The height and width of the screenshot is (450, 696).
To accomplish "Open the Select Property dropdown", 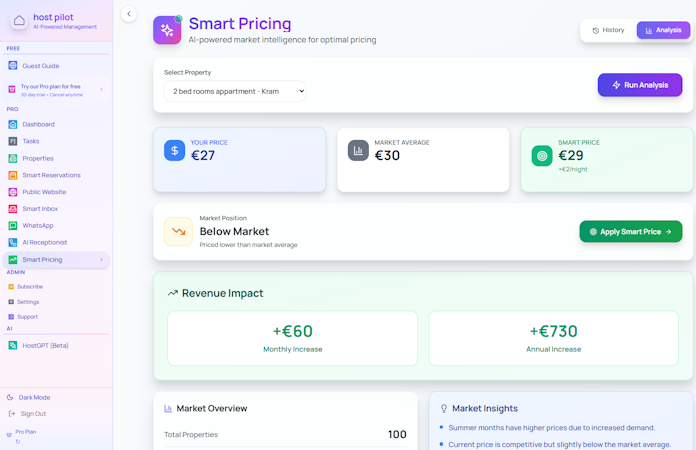I will [235, 91].
